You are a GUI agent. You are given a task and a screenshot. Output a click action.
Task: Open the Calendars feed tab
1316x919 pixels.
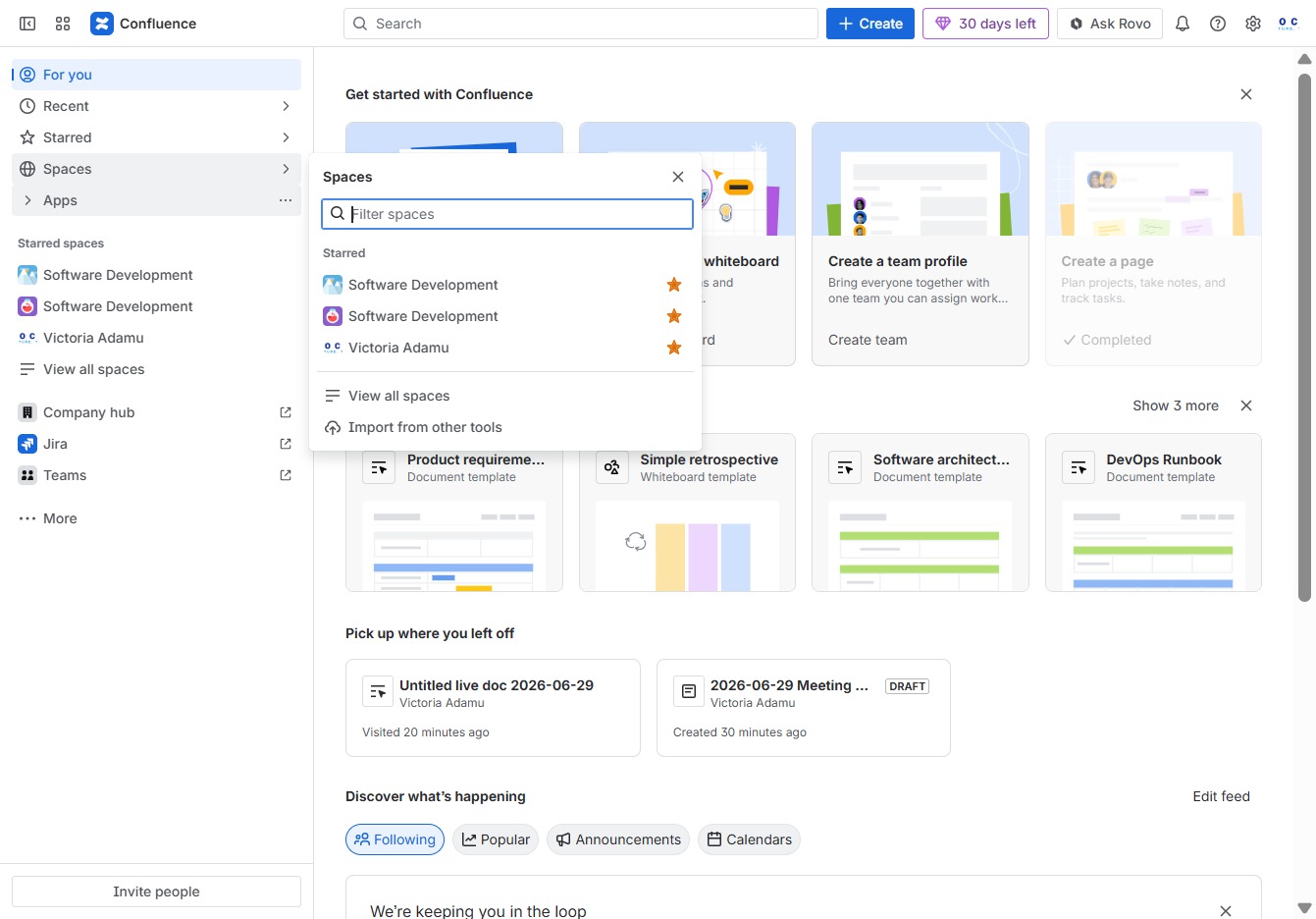[750, 839]
